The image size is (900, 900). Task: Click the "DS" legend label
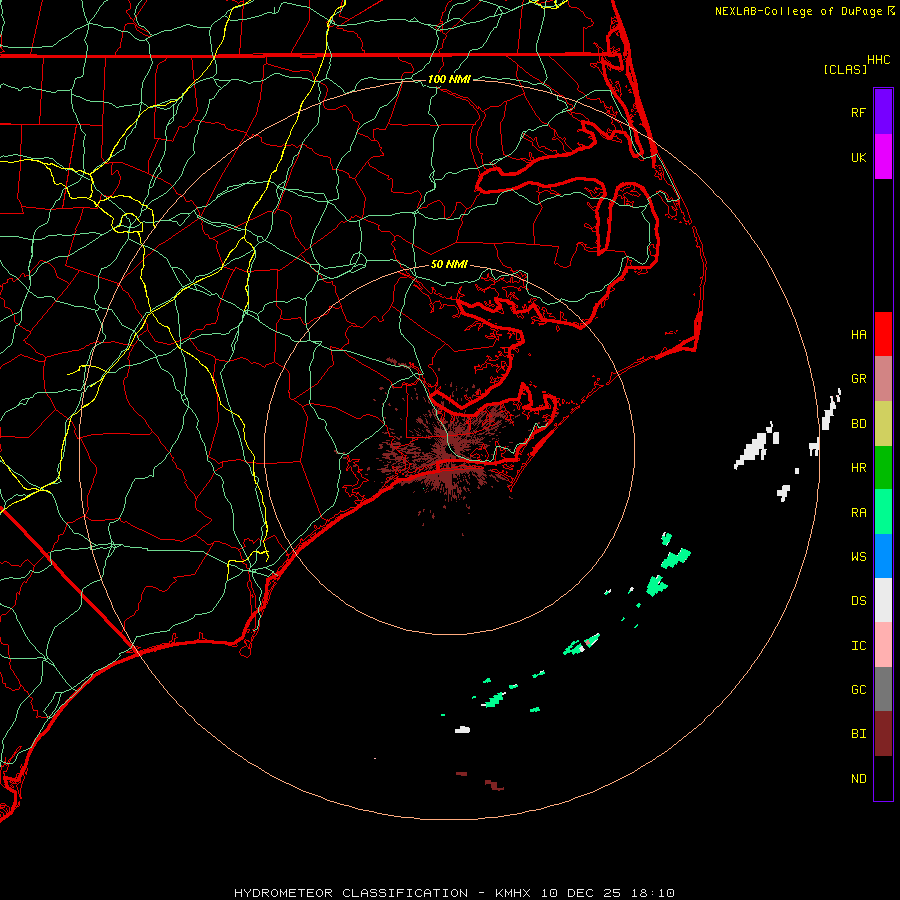click(x=858, y=600)
